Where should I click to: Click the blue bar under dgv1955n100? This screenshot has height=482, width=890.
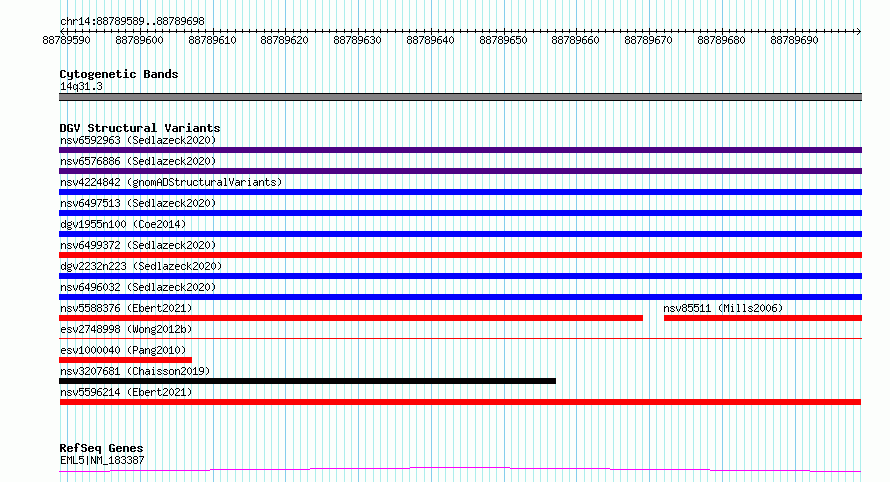coord(460,234)
